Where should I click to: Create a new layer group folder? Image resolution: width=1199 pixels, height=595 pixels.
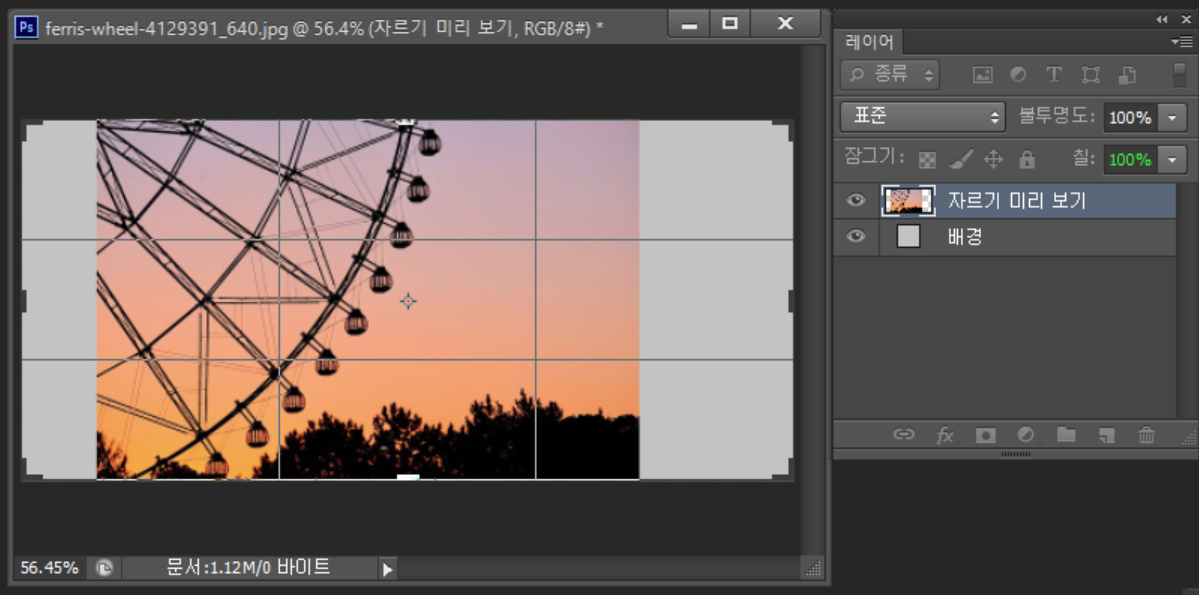[1066, 435]
